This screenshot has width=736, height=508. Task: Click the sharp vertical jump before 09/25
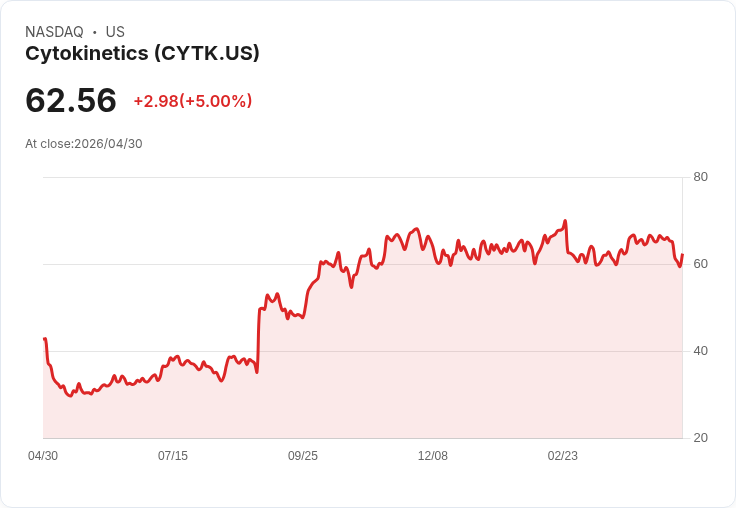[x=258, y=340]
